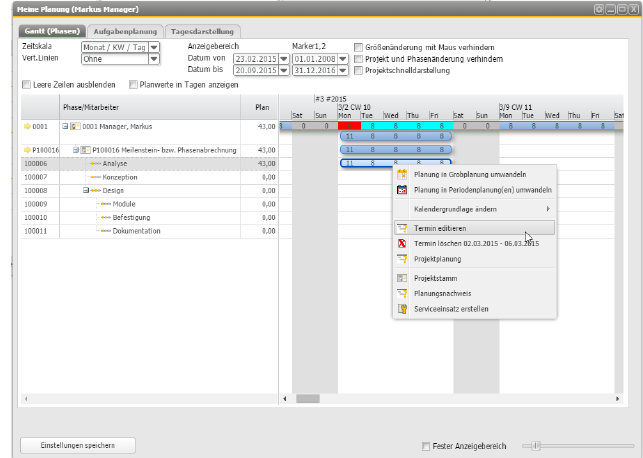Image resolution: width=643 pixels, height=458 pixels.
Task: Select the Konzeption phase row
Action: pyautogui.click(x=119, y=176)
